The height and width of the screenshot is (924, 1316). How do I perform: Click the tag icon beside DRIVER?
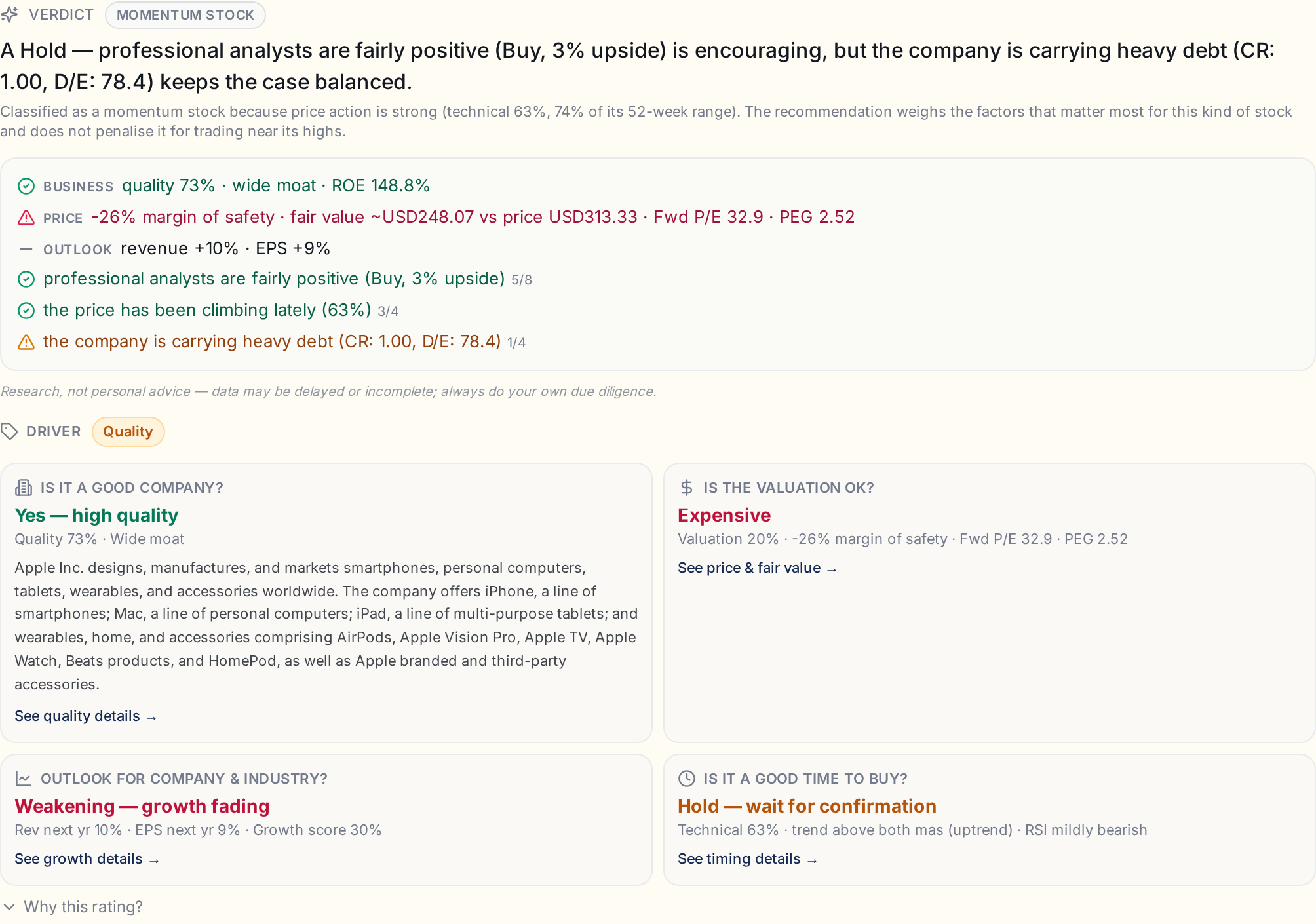pyautogui.click(x=9, y=431)
